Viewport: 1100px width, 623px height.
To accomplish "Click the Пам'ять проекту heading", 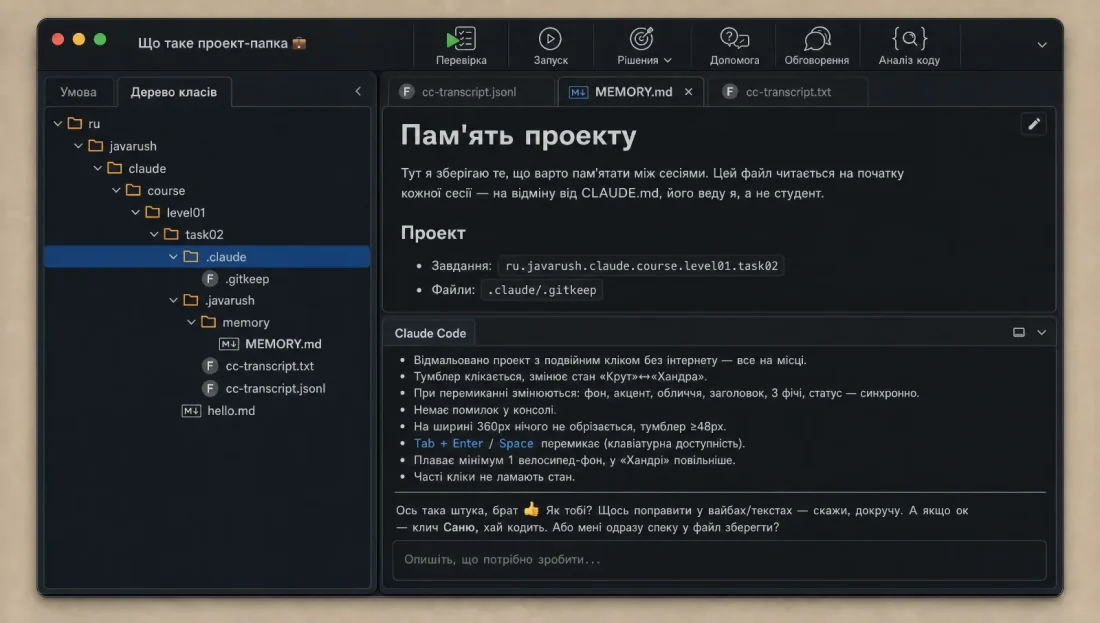I will [518, 135].
